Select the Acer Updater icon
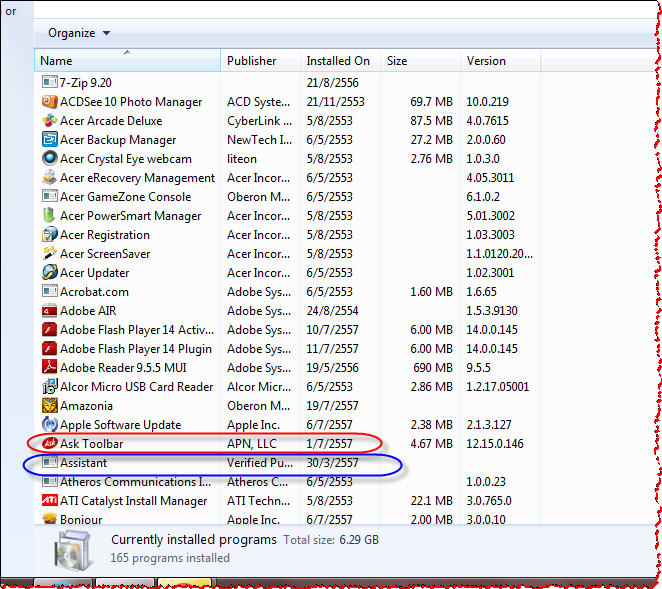Viewport: 662px width, 589px height. pyautogui.click(x=49, y=272)
